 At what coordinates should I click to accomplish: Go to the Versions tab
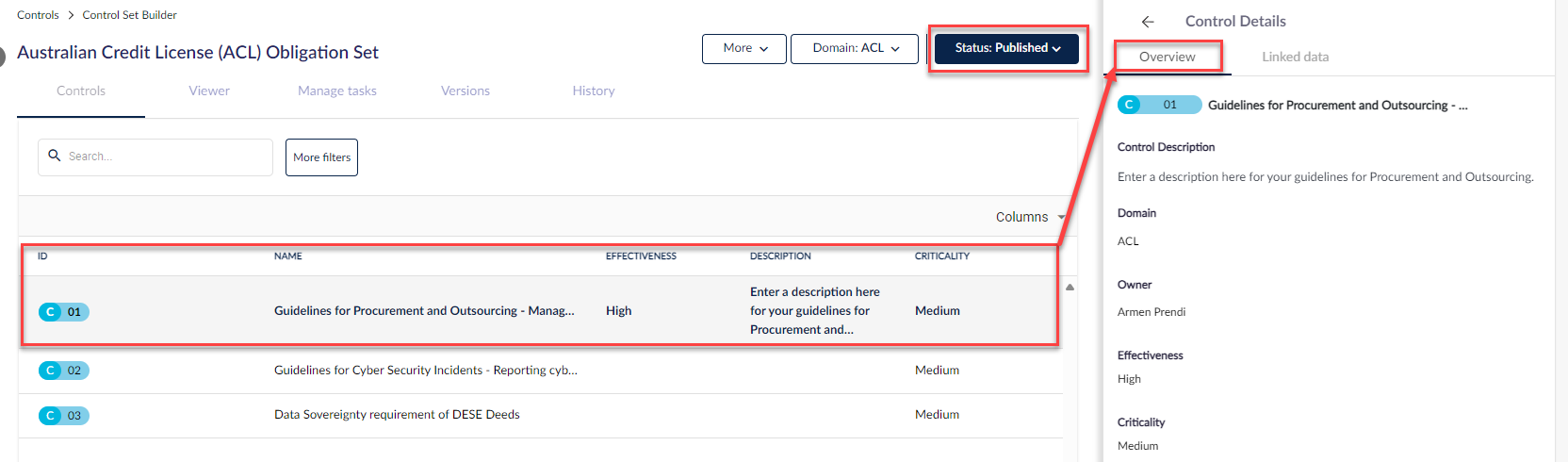[x=465, y=91]
